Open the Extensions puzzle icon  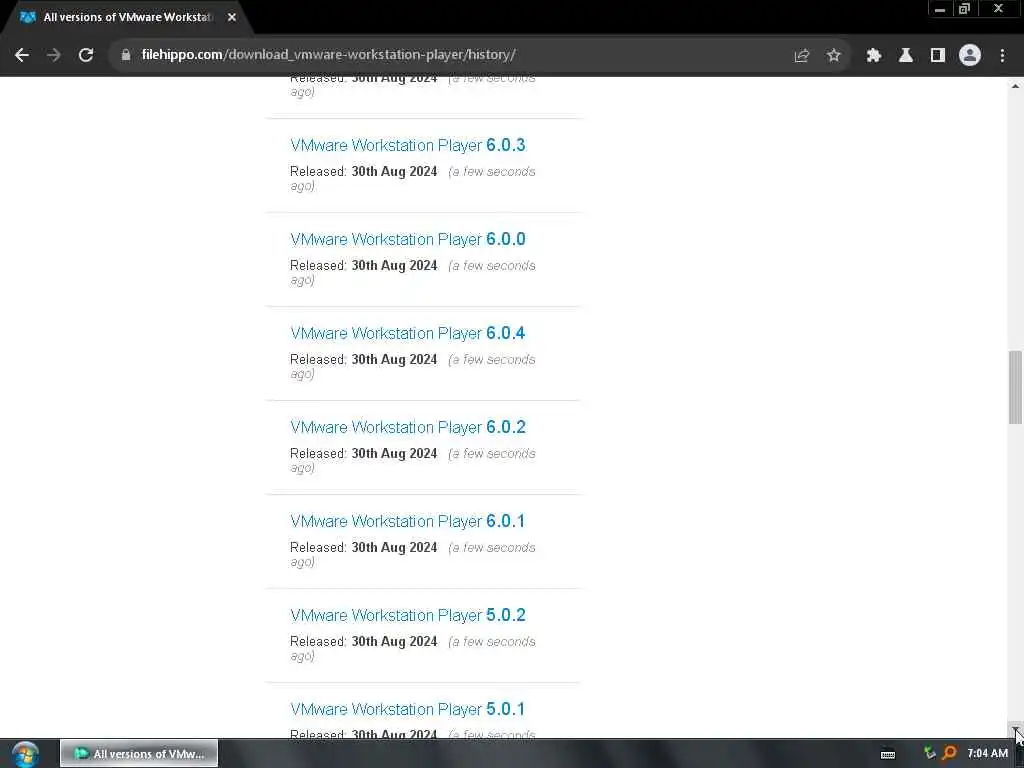coord(873,56)
